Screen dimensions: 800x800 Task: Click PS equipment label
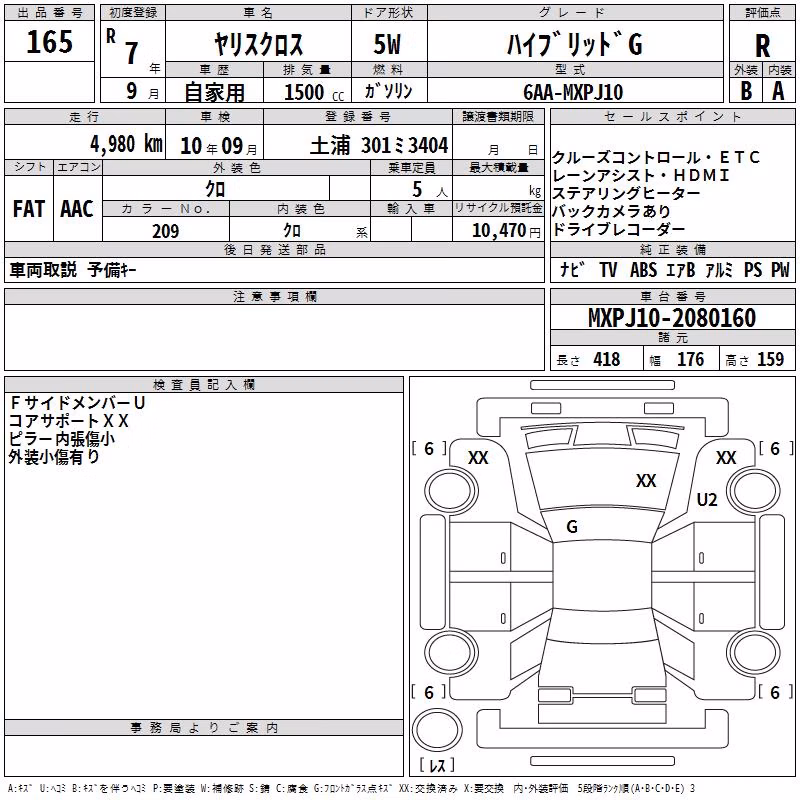(753, 269)
